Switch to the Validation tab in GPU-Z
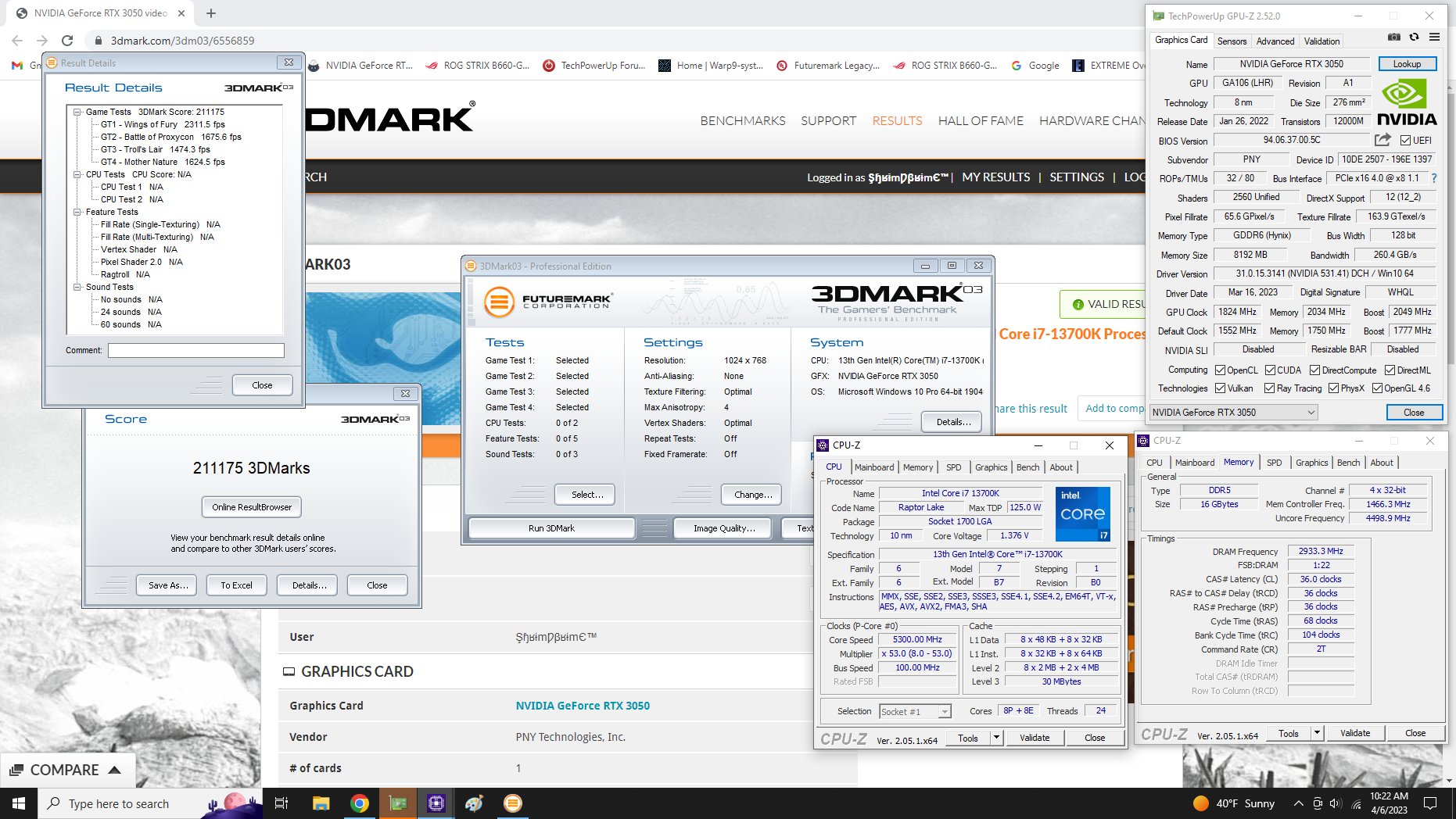The height and width of the screenshot is (819, 1456). 1322,41
